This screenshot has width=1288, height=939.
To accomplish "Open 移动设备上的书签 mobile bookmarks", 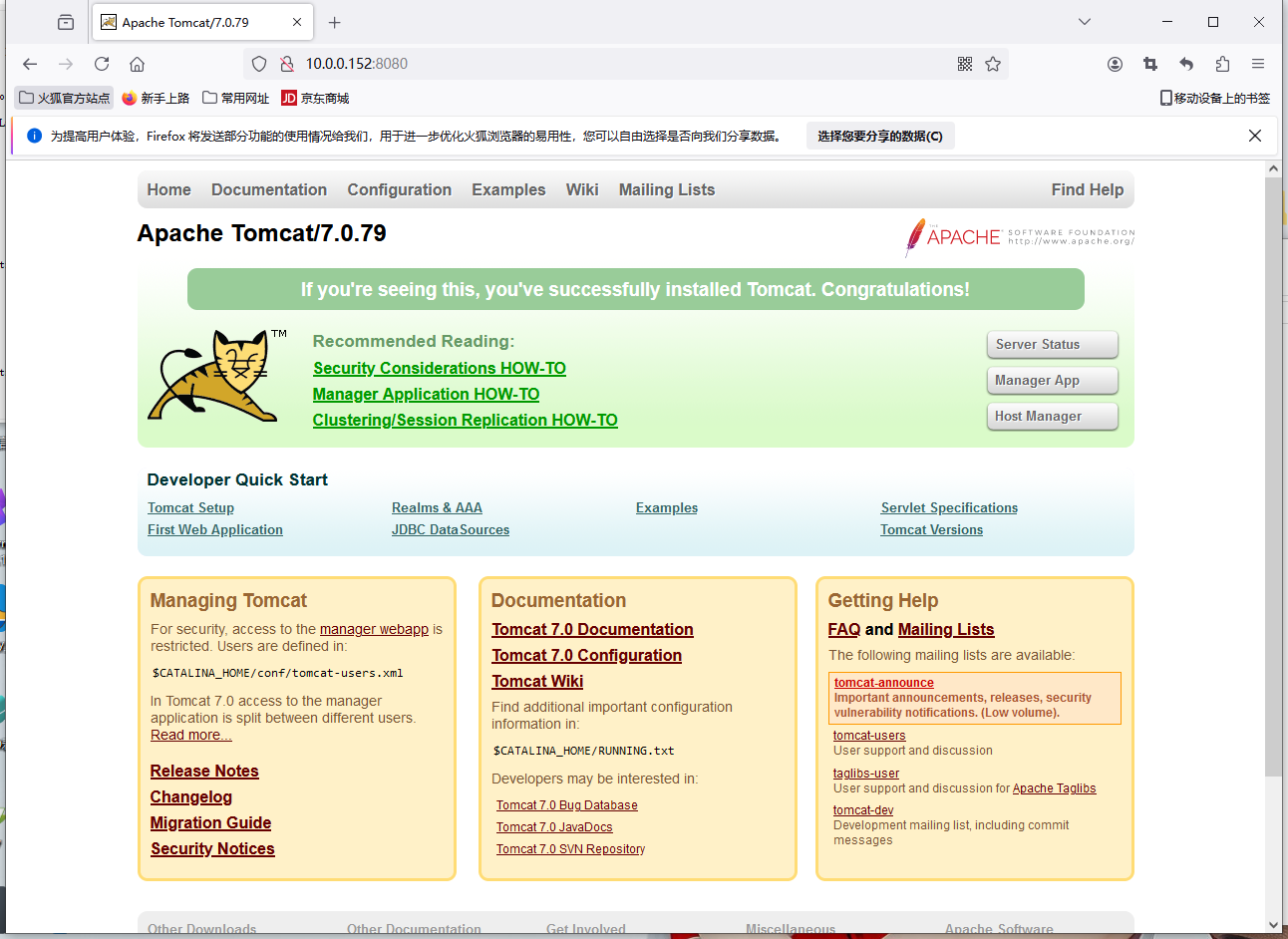I will (1214, 98).
